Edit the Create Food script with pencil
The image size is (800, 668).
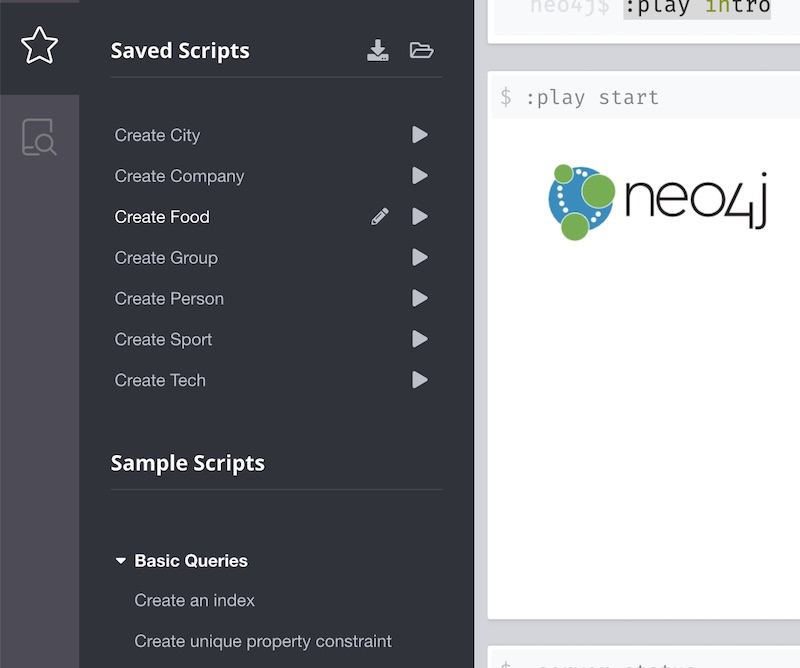click(380, 216)
